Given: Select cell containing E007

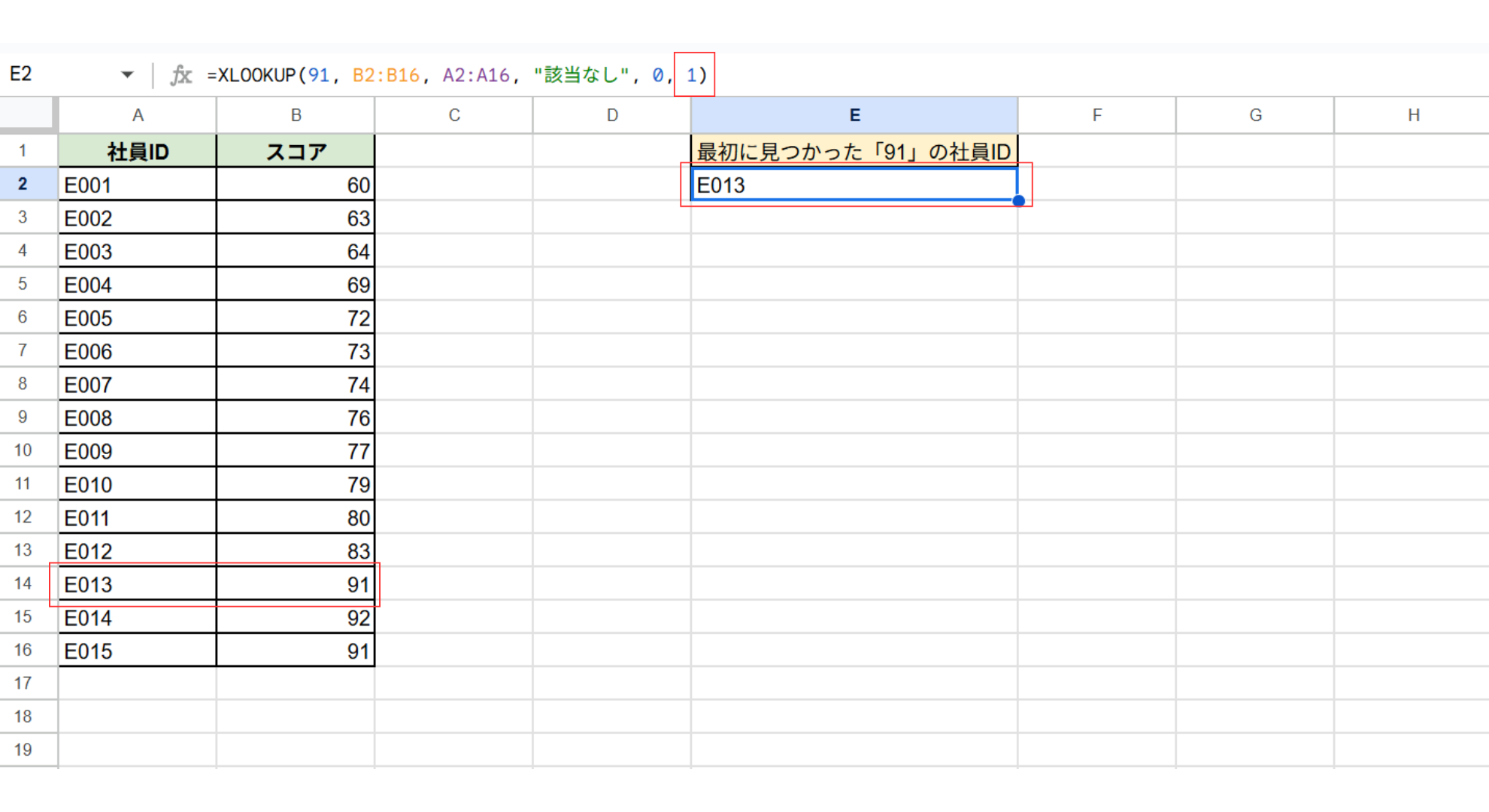Looking at the screenshot, I should [138, 384].
